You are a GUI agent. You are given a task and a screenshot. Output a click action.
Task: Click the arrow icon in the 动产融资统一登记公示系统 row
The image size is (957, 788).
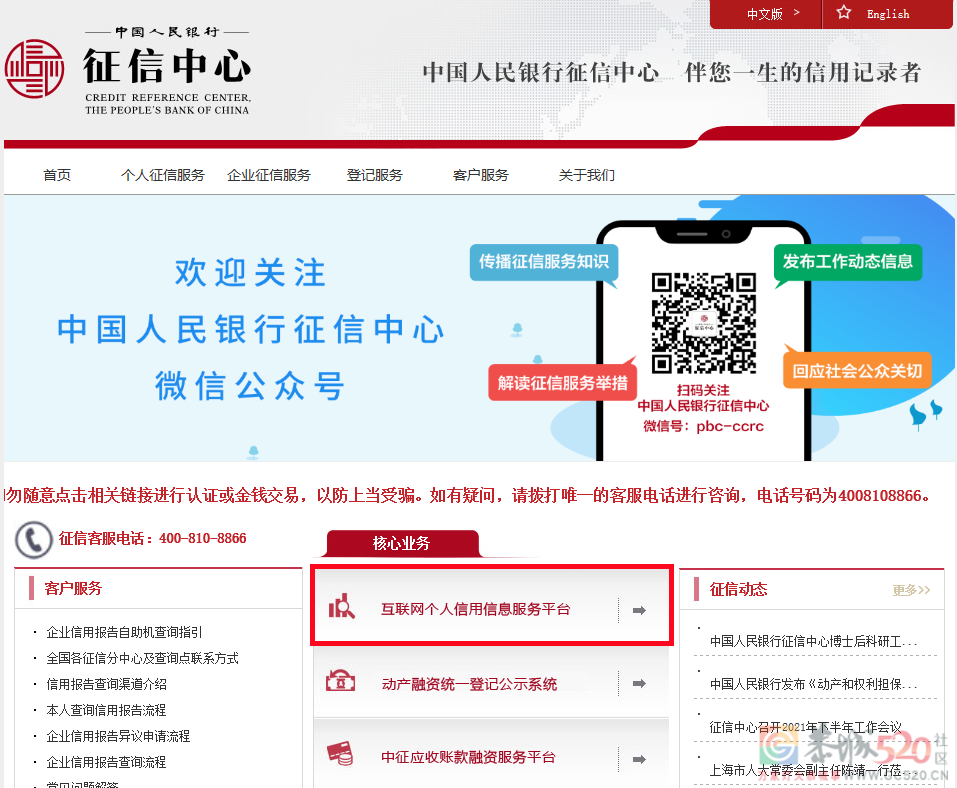[639, 683]
